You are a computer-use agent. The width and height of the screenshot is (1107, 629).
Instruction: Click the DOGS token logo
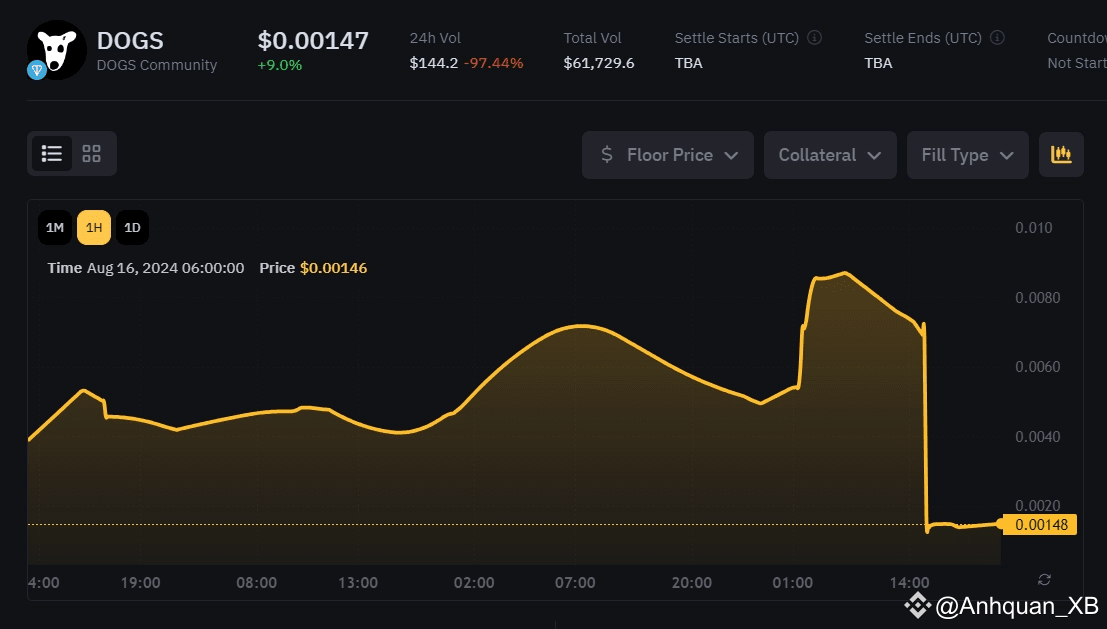tap(56, 49)
